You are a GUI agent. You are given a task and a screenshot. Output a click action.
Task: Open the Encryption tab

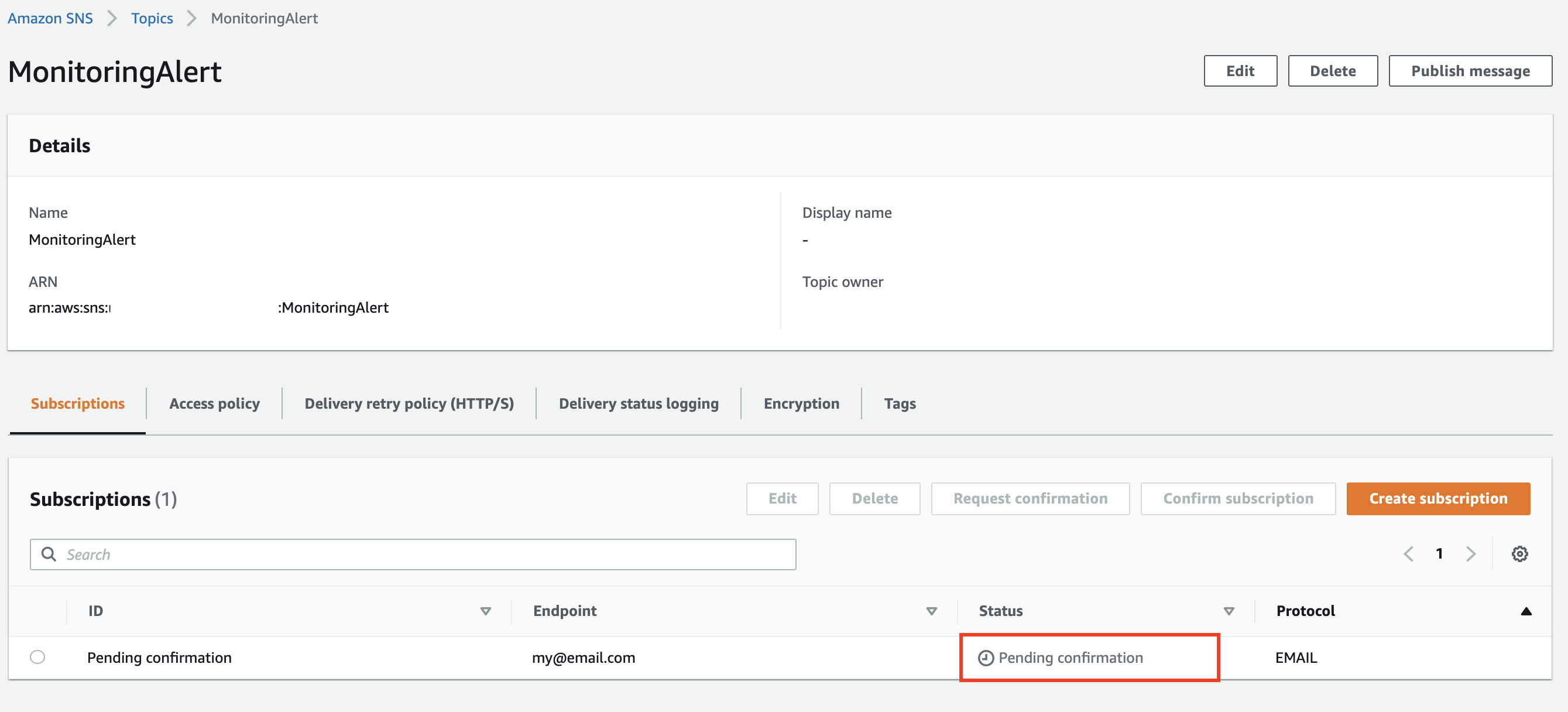(801, 403)
